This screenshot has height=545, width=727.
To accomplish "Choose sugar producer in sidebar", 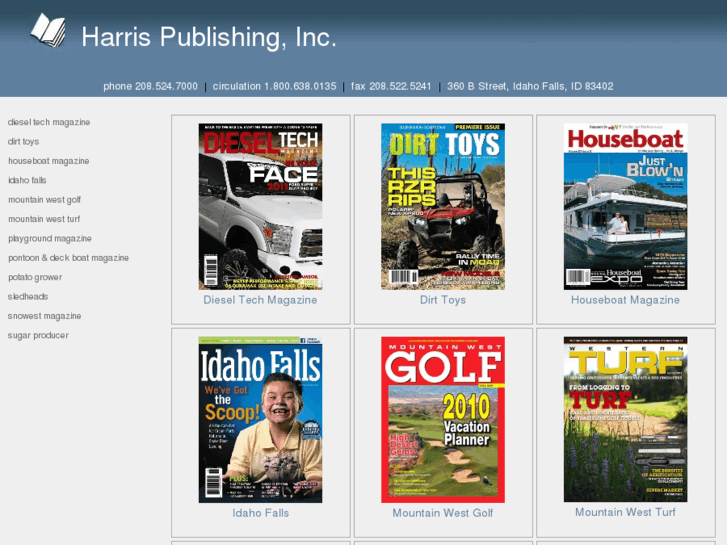I will (x=38, y=335).
